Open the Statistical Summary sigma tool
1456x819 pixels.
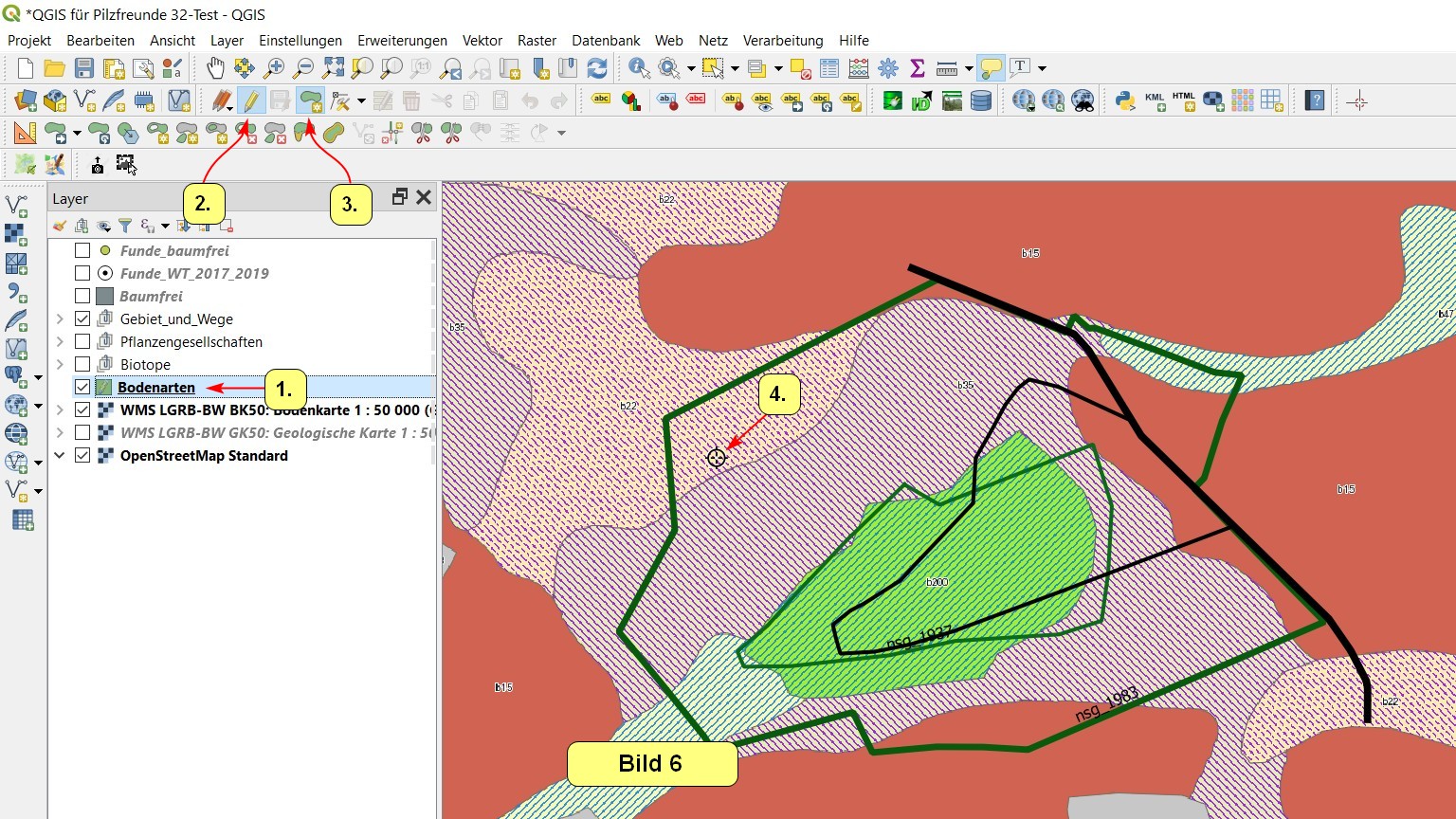(917, 68)
